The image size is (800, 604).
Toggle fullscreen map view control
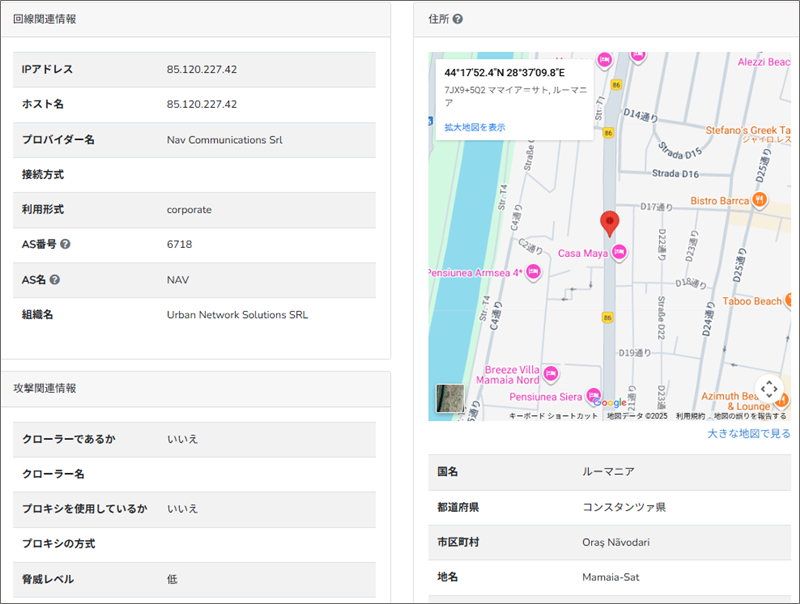767,388
